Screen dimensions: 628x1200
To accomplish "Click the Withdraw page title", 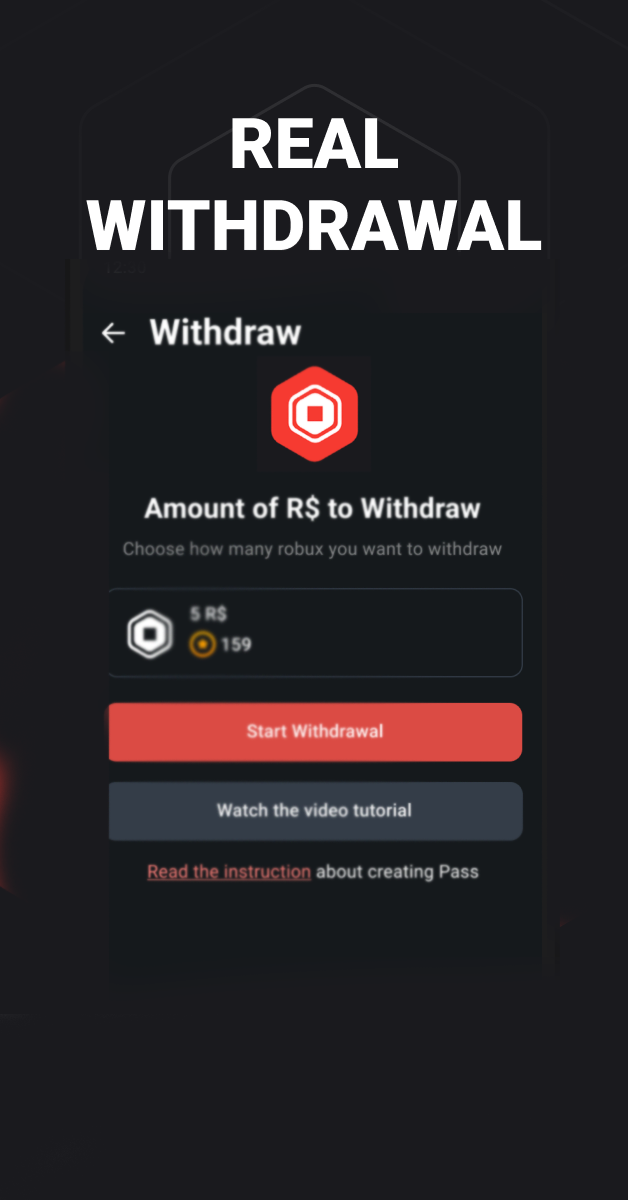I will 225,332.
